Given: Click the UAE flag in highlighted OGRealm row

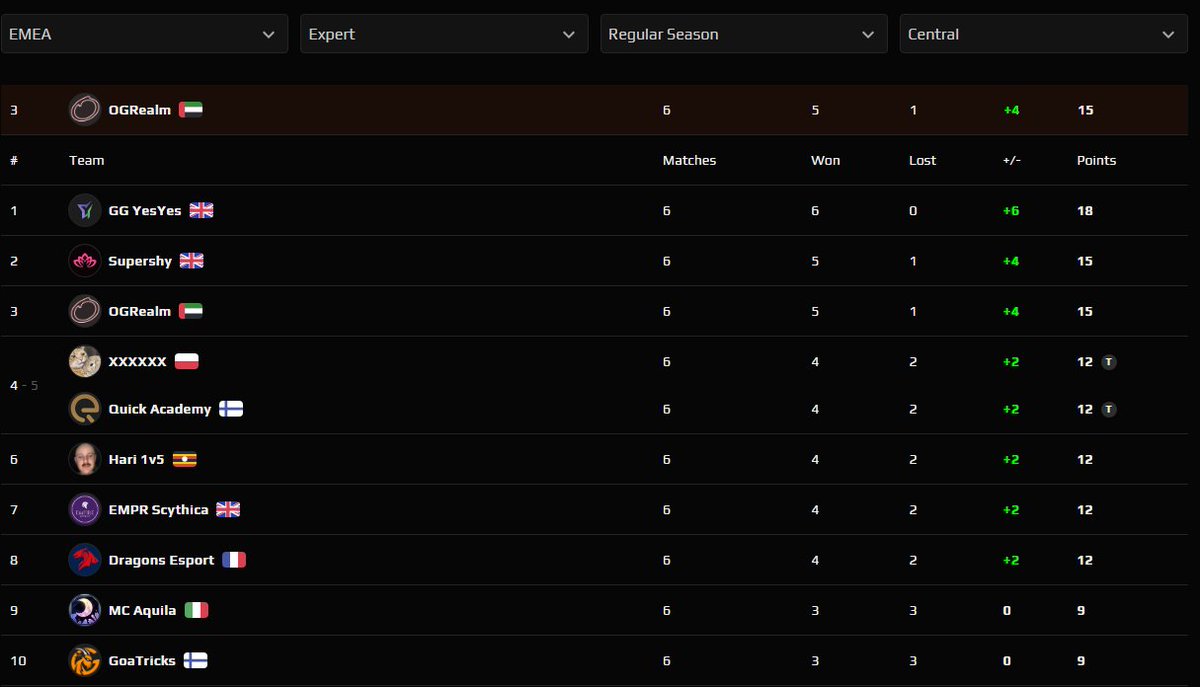Looking at the screenshot, I should click(x=191, y=110).
